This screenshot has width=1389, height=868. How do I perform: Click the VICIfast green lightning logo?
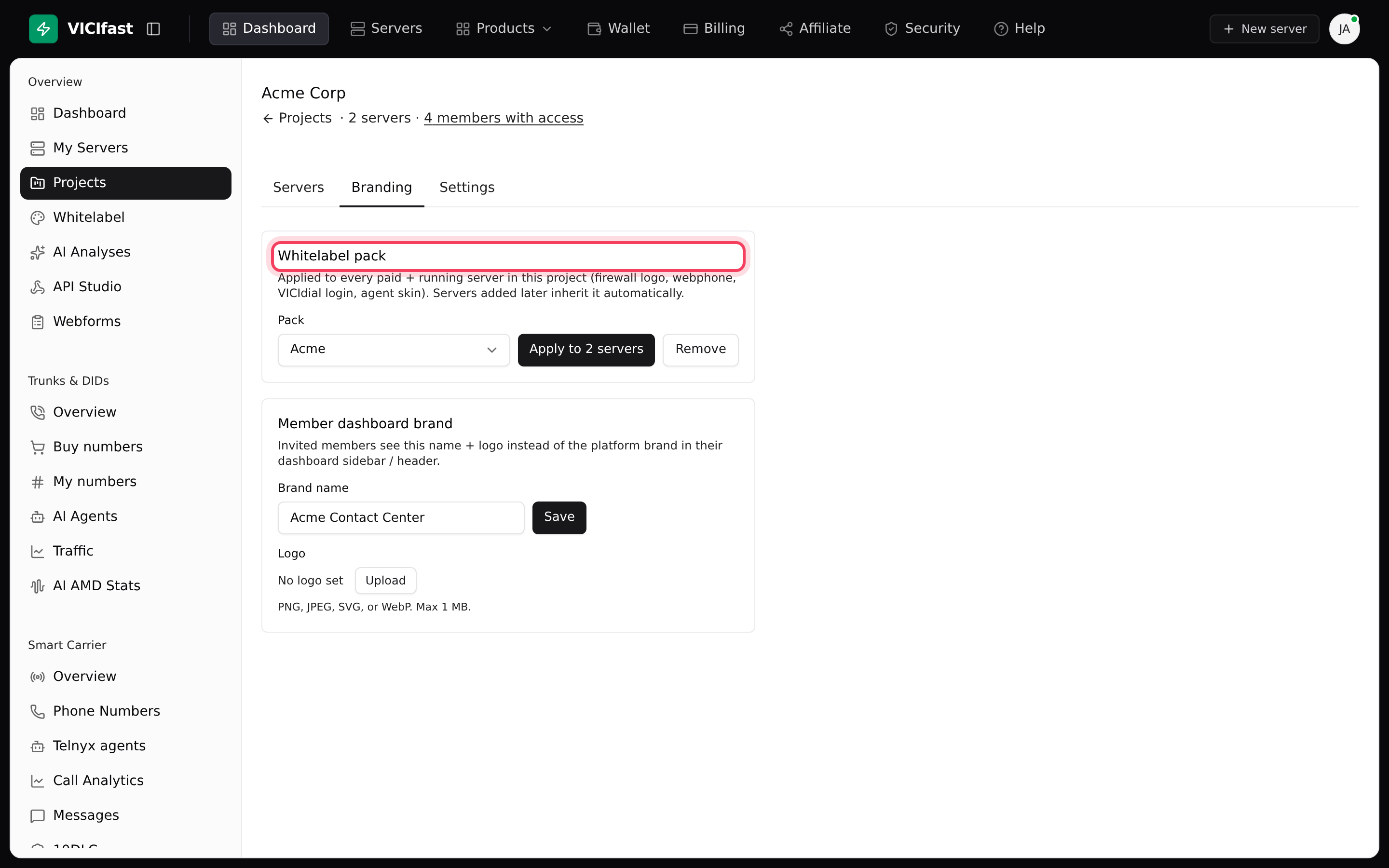pos(43,29)
